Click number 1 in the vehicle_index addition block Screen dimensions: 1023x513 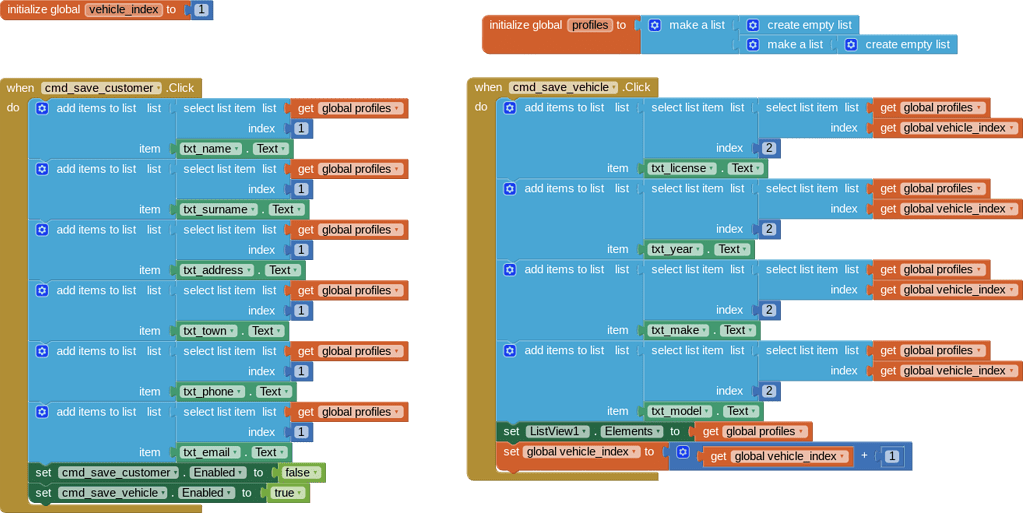tap(891, 457)
